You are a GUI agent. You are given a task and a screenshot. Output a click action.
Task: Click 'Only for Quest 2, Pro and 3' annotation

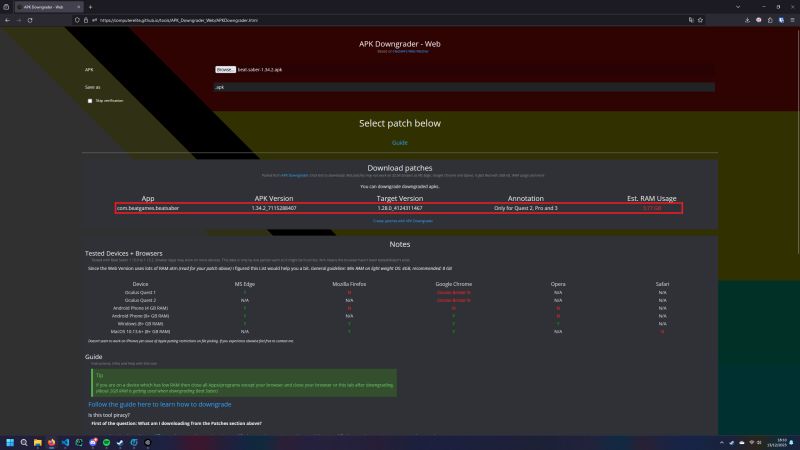526,208
